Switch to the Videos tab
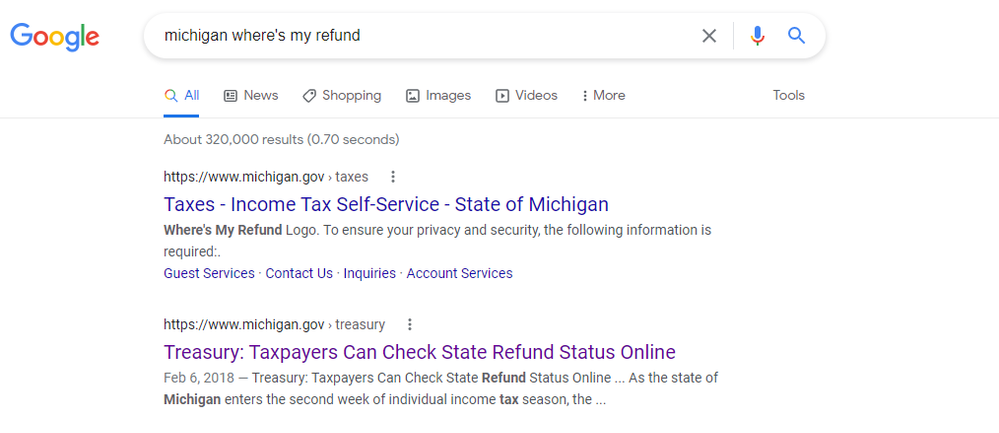The height and width of the screenshot is (433, 999). (526, 96)
